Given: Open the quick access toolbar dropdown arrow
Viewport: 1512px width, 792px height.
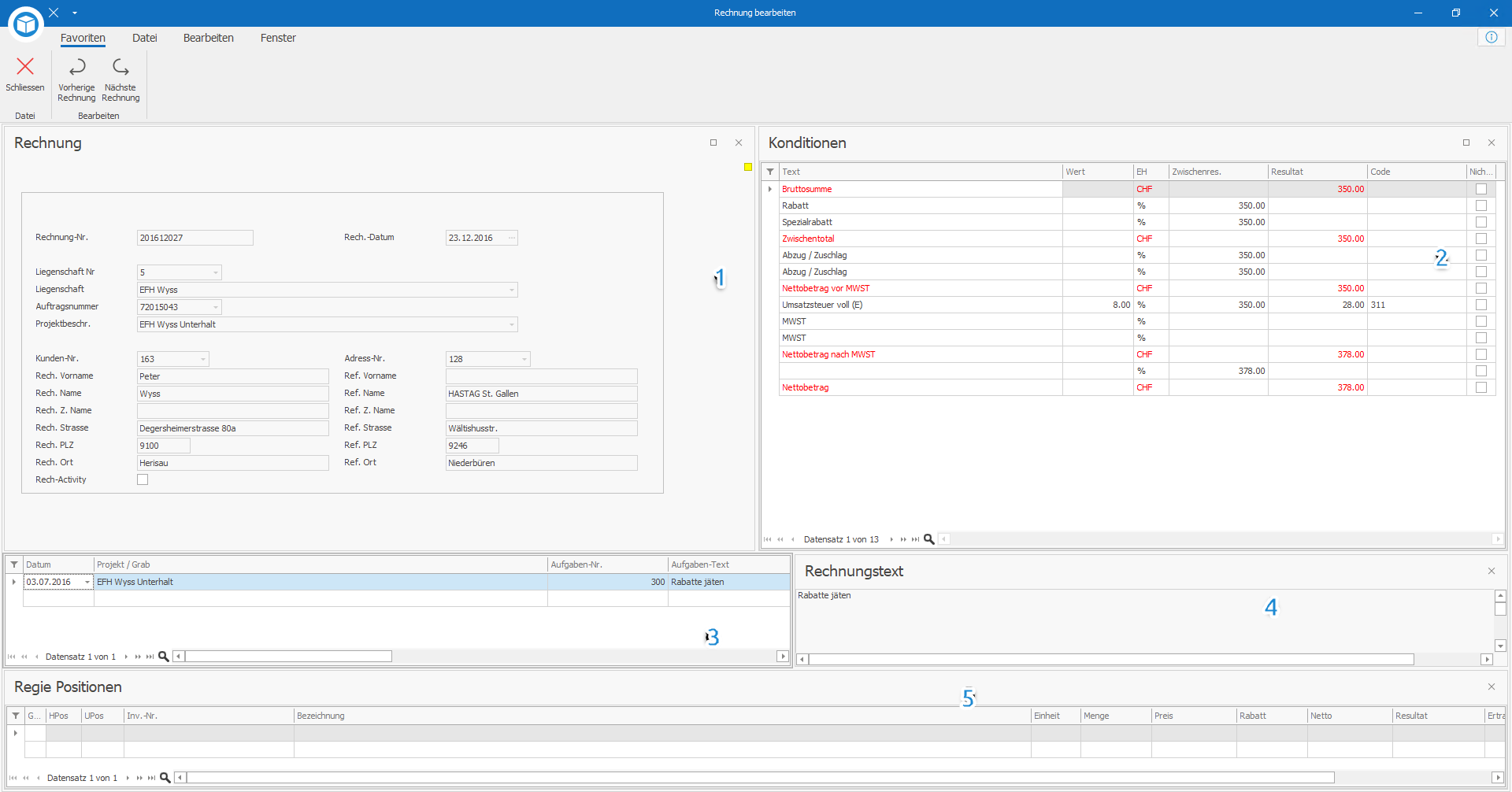Looking at the screenshot, I should 75,13.
